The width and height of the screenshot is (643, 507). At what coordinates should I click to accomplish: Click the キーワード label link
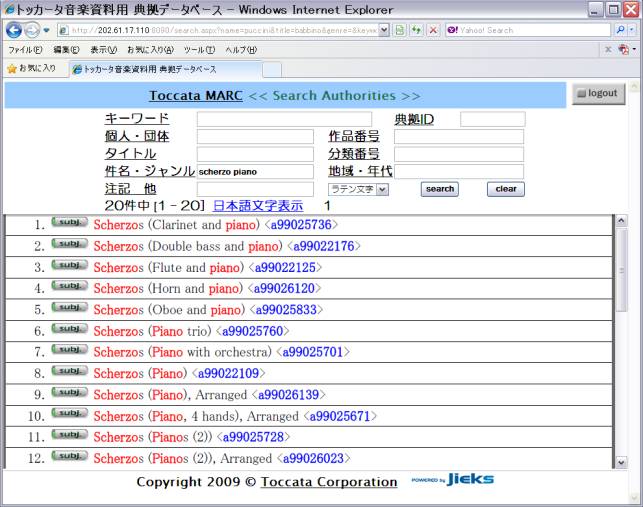pos(137,119)
